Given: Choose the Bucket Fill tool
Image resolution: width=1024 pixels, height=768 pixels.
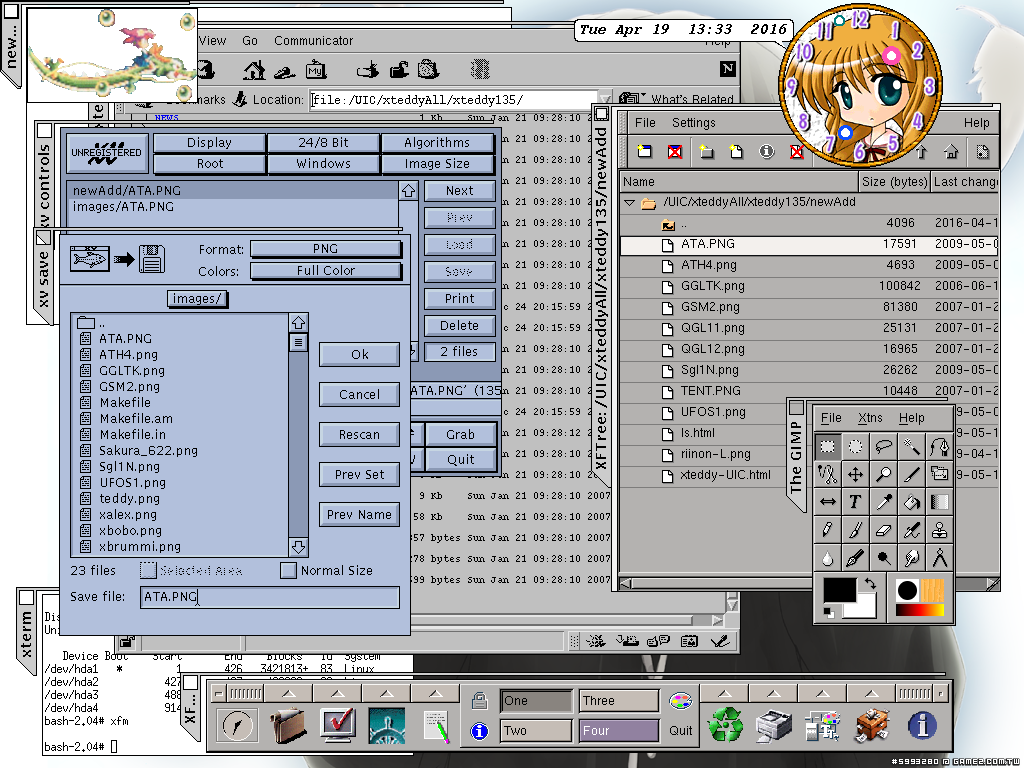Looking at the screenshot, I should click(911, 502).
